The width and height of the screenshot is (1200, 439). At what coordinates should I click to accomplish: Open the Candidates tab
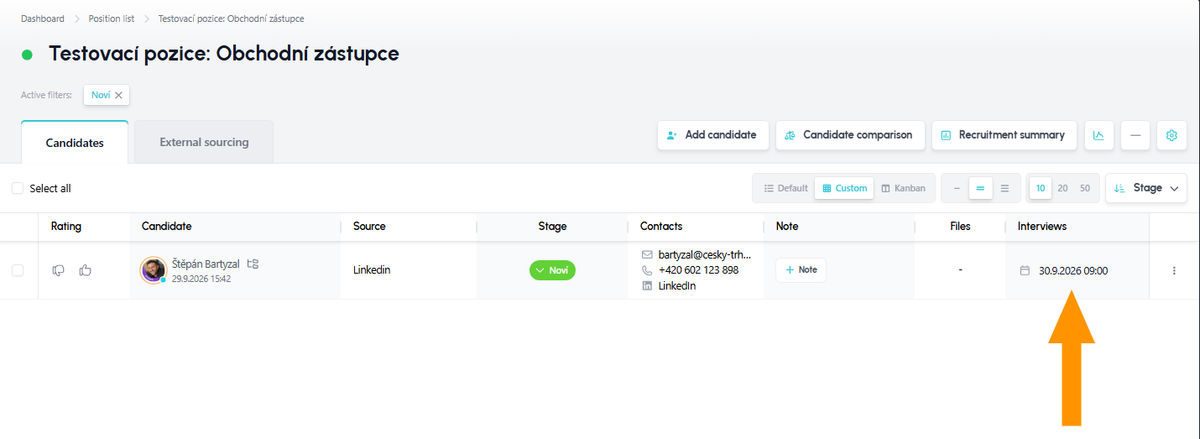point(75,143)
